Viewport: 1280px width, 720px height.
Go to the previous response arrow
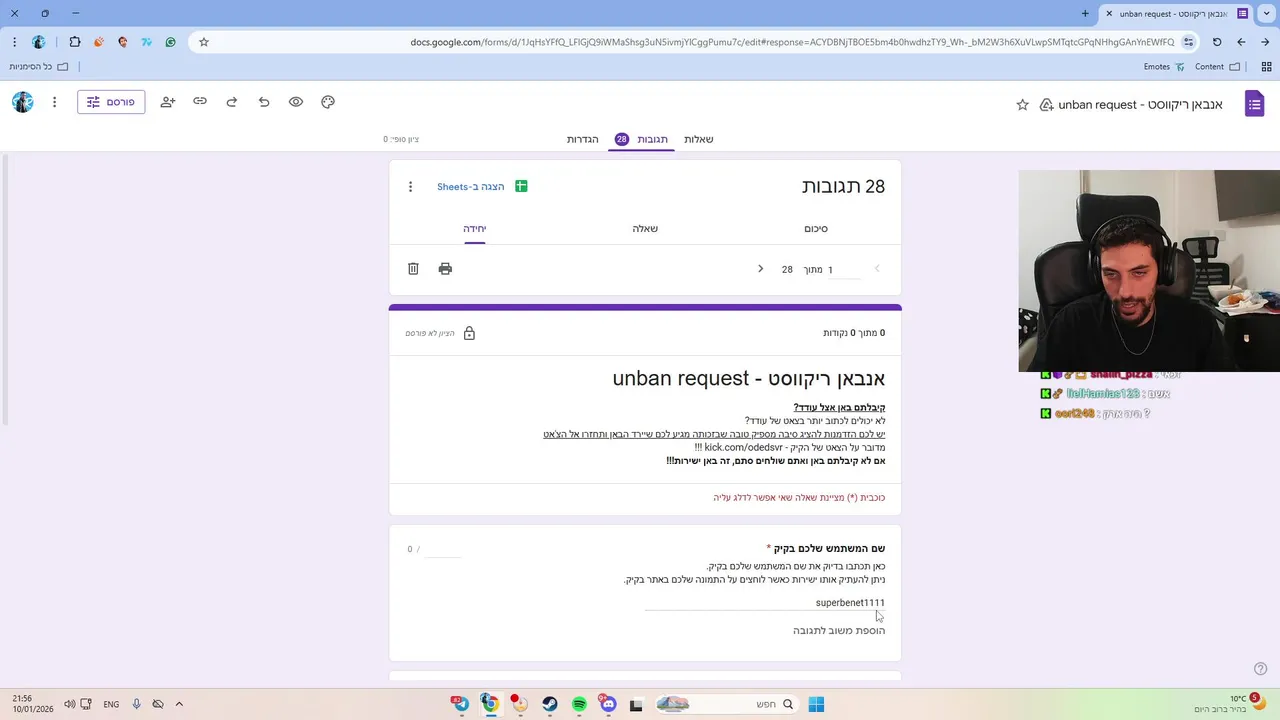(877, 269)
